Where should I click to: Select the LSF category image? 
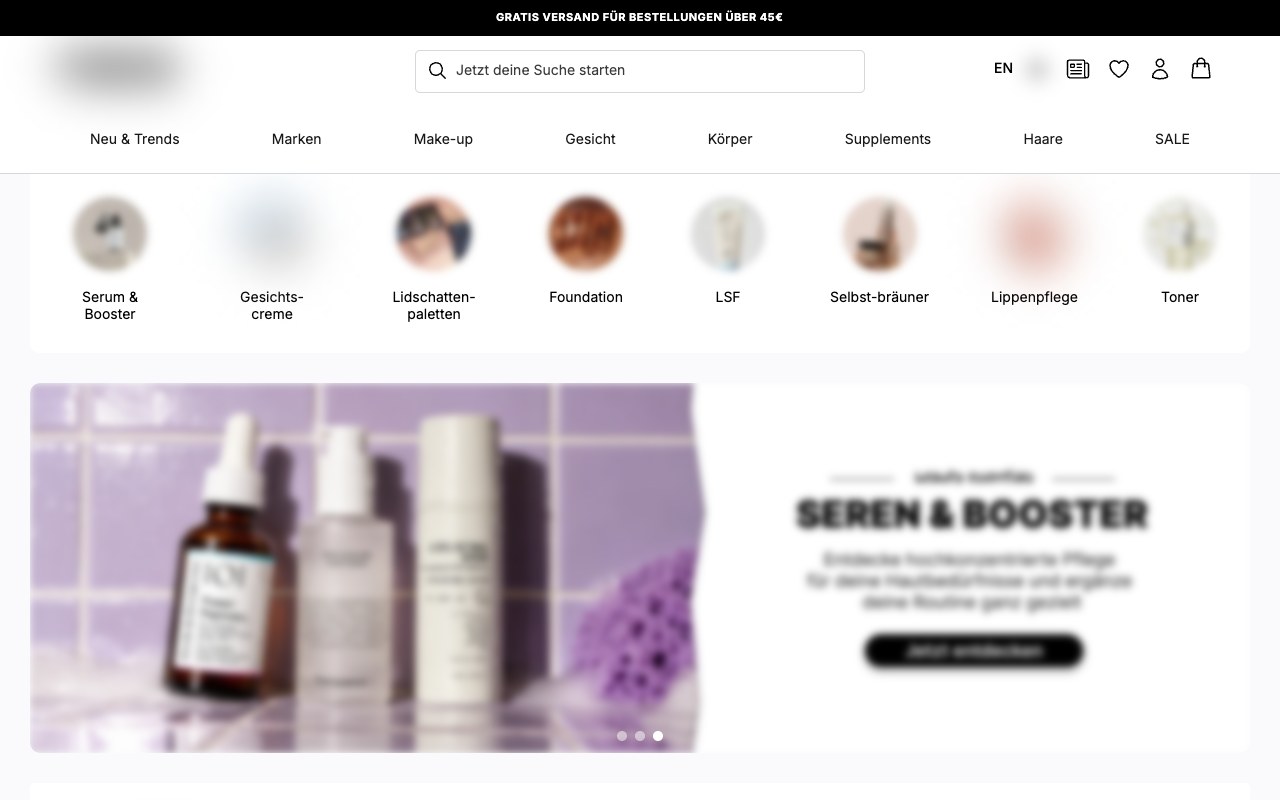[x=728, y=234]
